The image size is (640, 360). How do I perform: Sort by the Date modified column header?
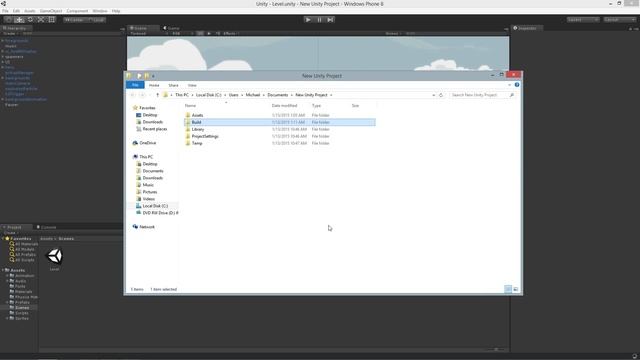pyautogui.click(x=284, y=106)
